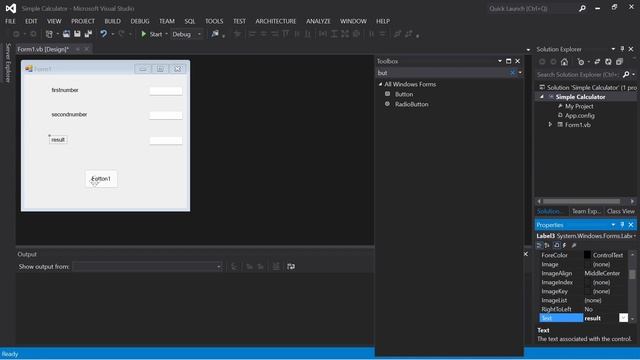Viewport: 640px width, 360px height.
Task: Select App.config in Solution Explorer
Action: [x=580, y=116]
